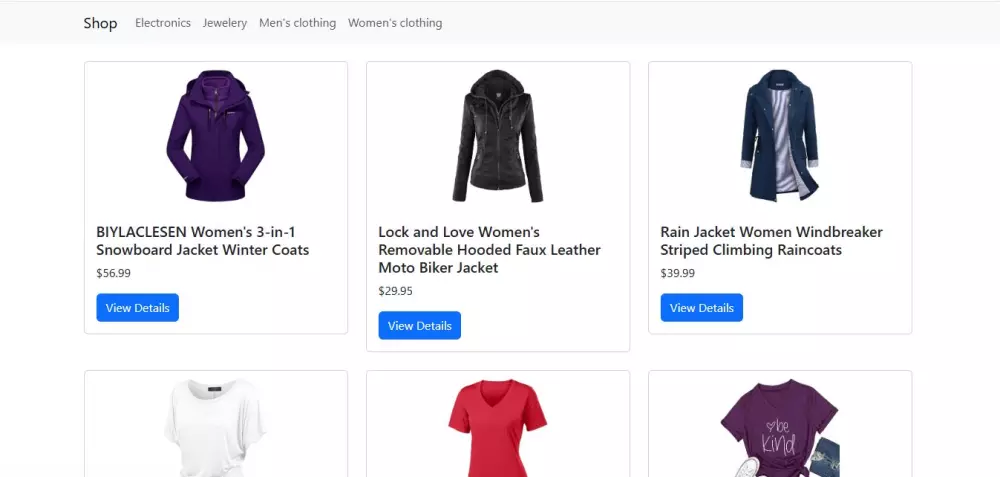This screenshot has width=1000, height=477.
Task: View details for Faux Leather Moto Jacket
Action: click(x=419, y=326)
